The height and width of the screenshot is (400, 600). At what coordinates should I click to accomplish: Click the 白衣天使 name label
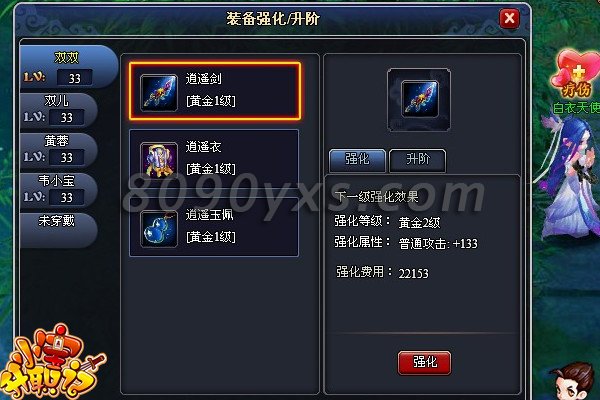577,108
